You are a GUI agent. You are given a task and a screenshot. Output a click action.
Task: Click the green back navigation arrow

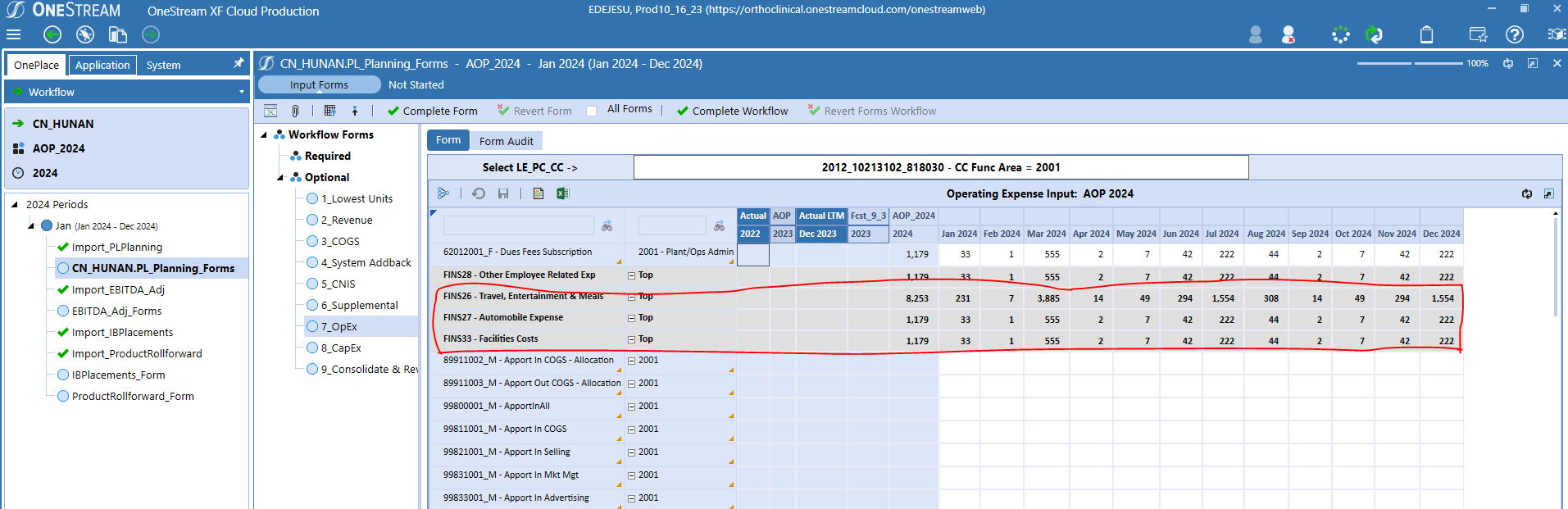point(52,34)
